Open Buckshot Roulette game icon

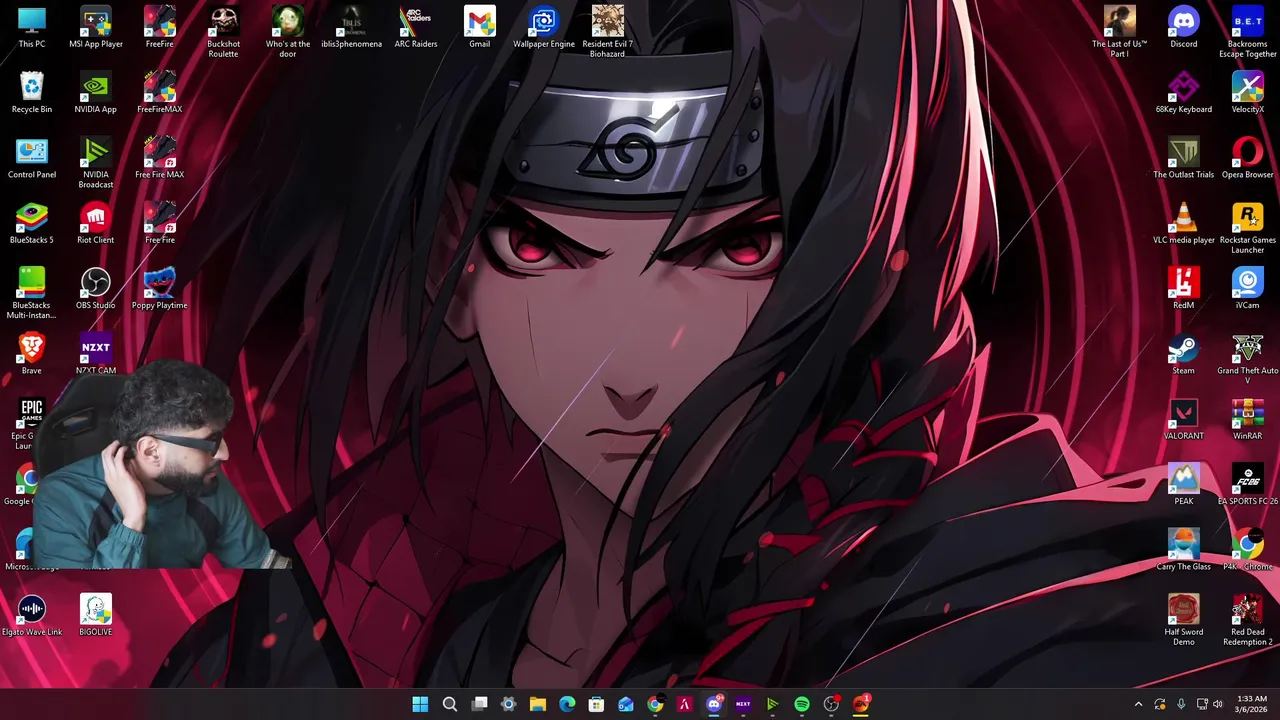pos(224,32)
